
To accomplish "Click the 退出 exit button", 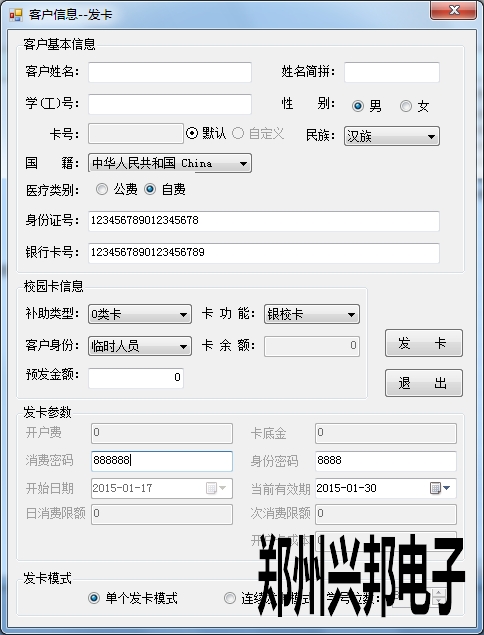I will pyautogui.click(x=424, y=383).
